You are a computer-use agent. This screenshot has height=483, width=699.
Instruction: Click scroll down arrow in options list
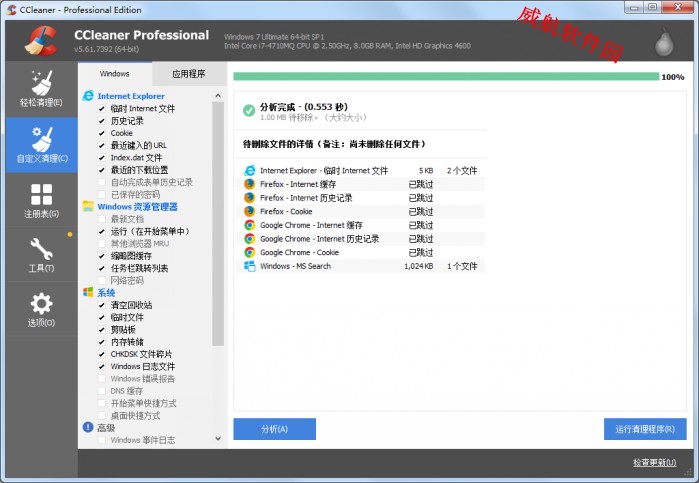click(218, 438)
